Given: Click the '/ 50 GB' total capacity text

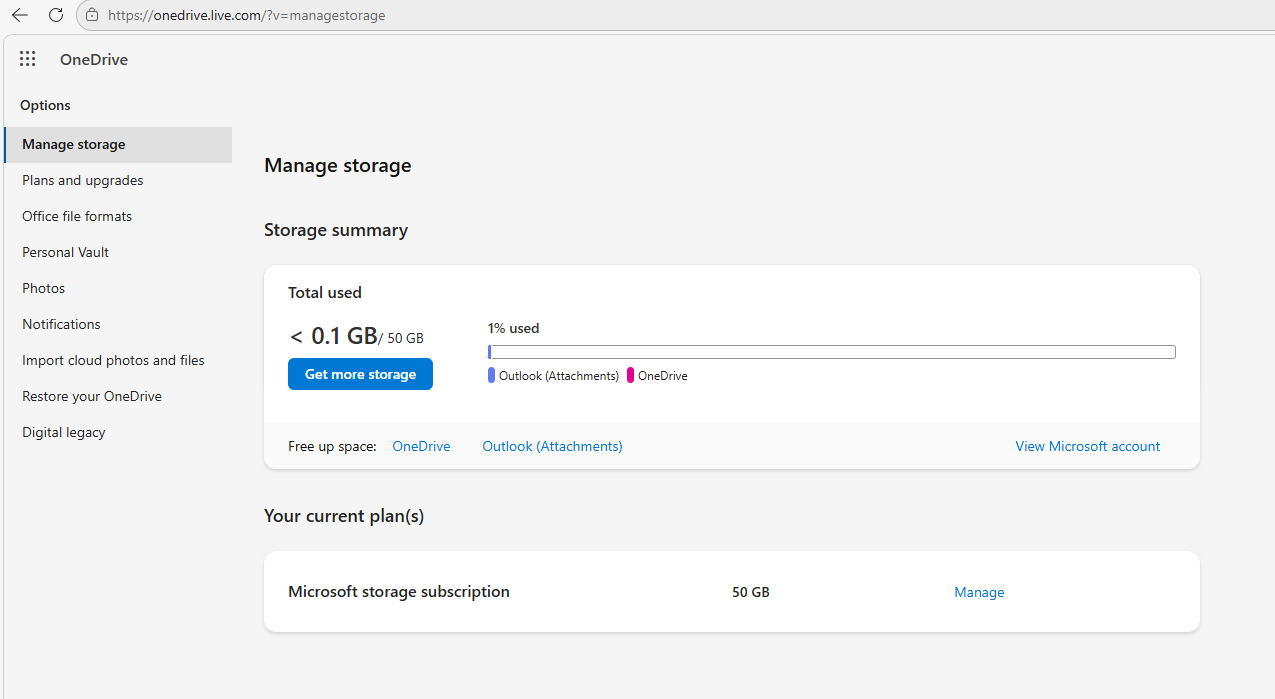Looking at the screenshot, I should (401, 339).
